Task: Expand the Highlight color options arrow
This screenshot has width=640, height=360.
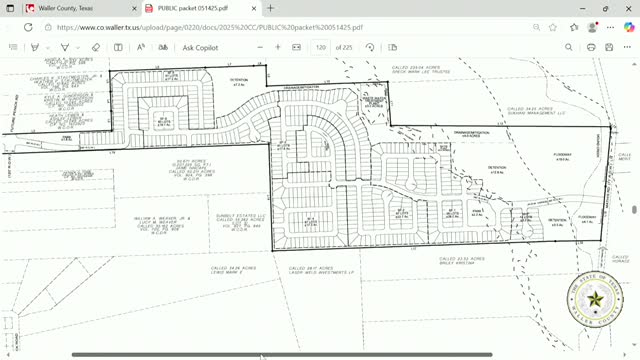Action: click(48, 48)
